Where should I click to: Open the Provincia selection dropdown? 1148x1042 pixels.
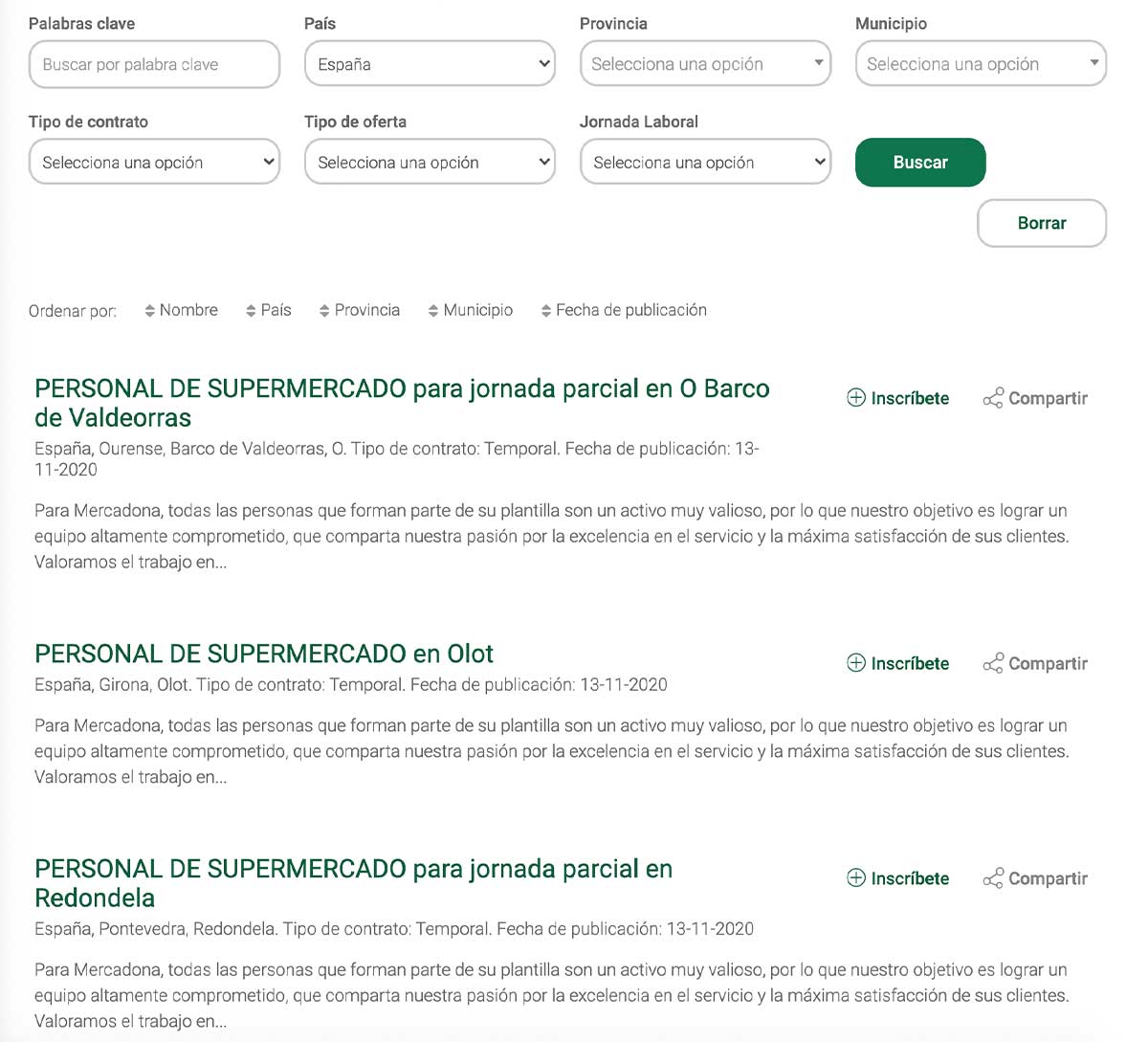coord(704,64)
